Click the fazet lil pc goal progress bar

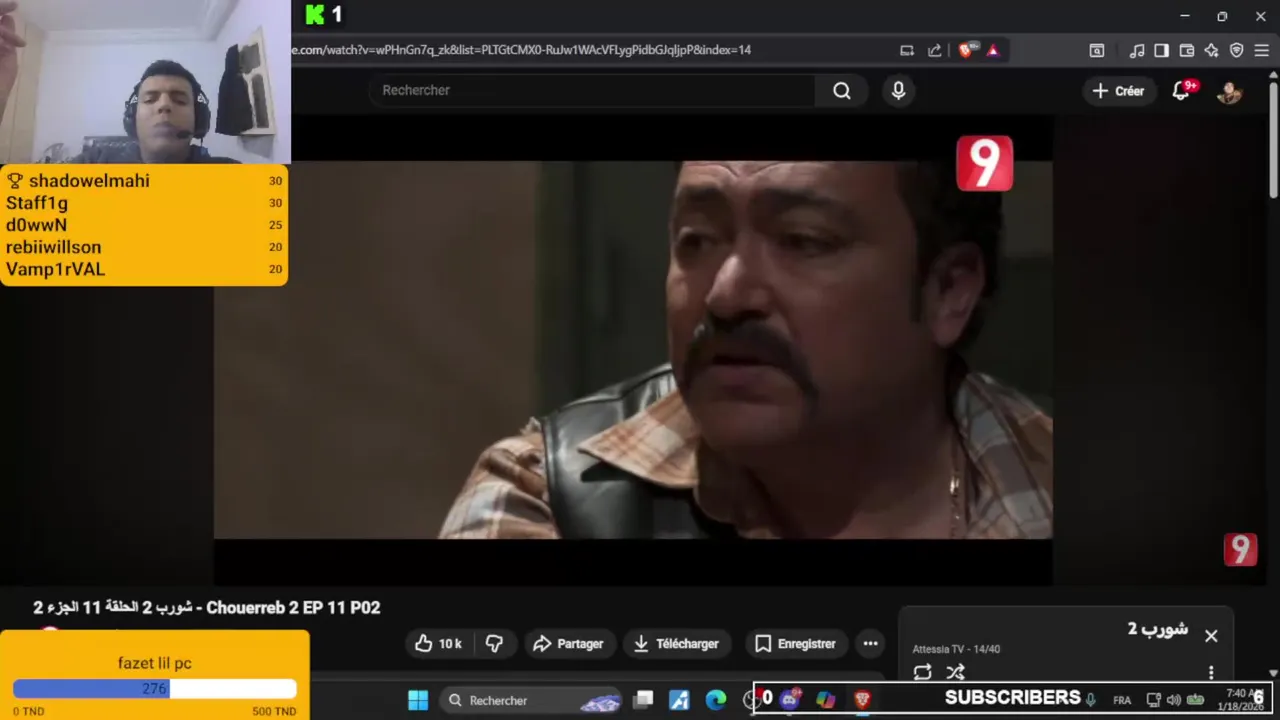coord(155,689)
